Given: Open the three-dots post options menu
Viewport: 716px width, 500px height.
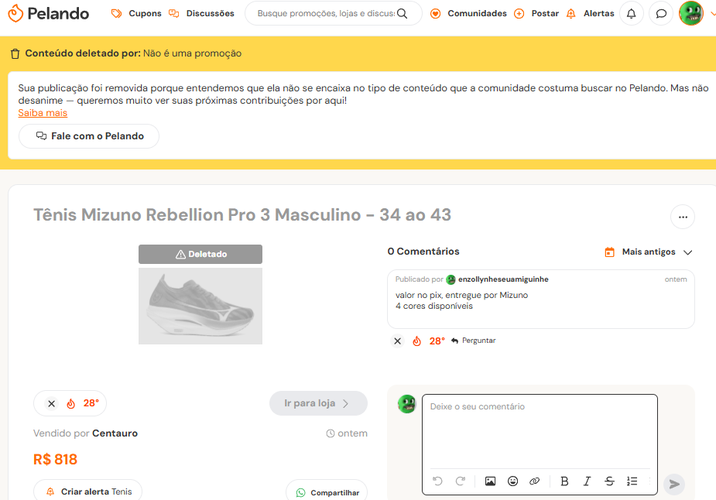Looking at the screenshot, I should [683, 217].
